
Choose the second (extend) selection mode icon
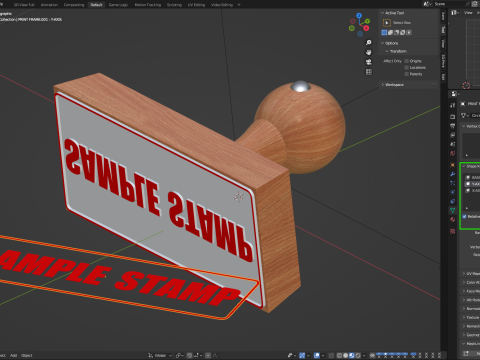click(390, 32)
